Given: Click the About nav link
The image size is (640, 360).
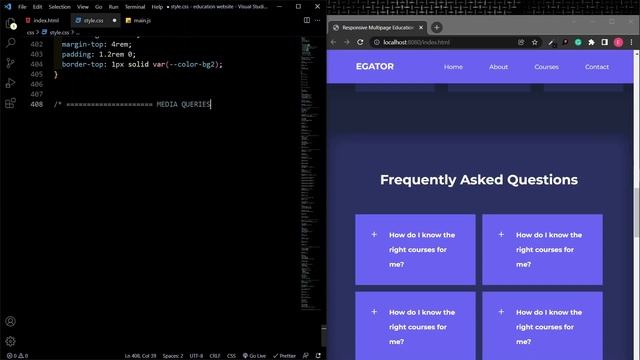Looking at the screenshot, I should pos(498,67).
